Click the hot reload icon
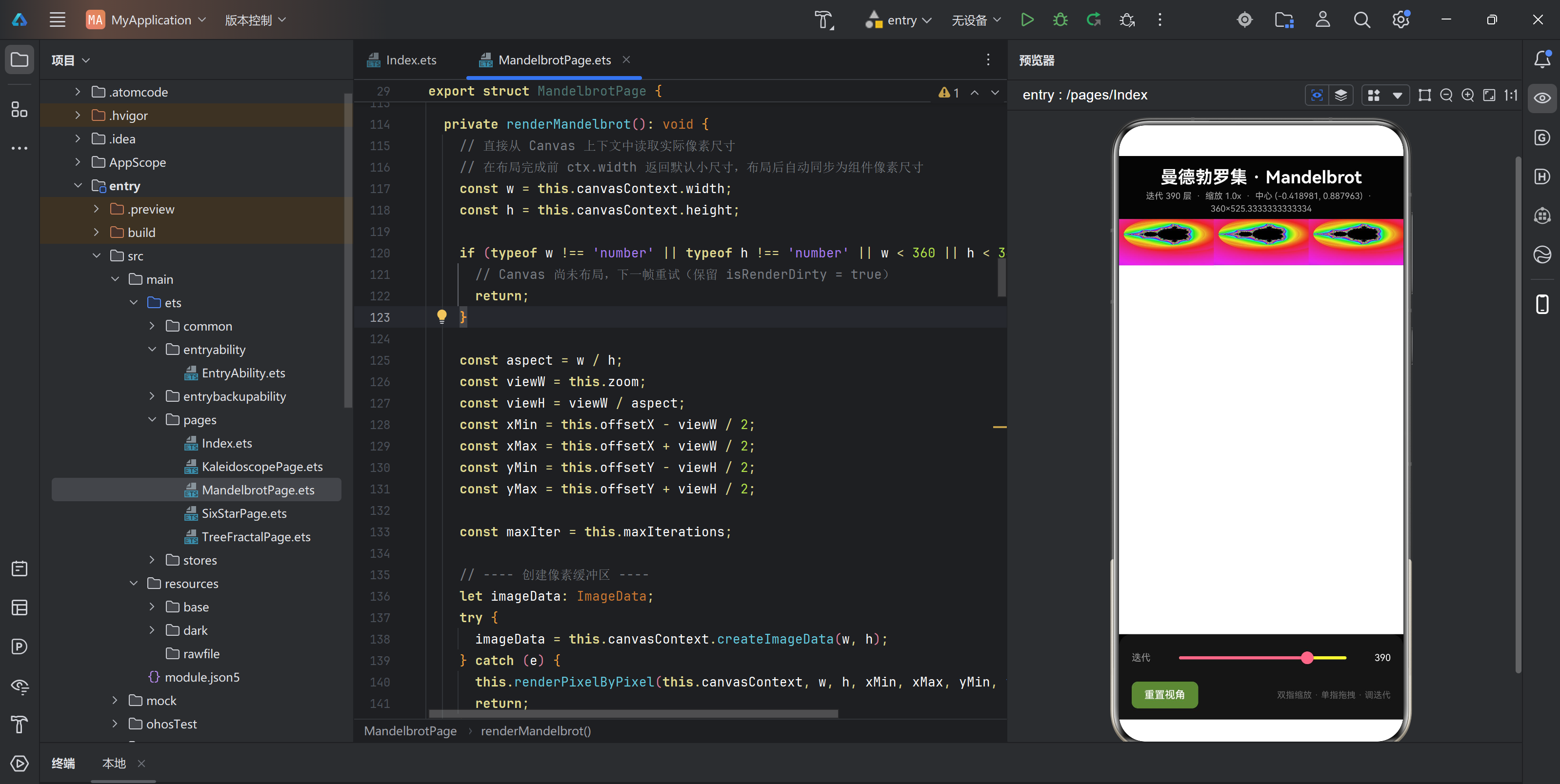The image size is (1560, 784). tap(1093, 20)
